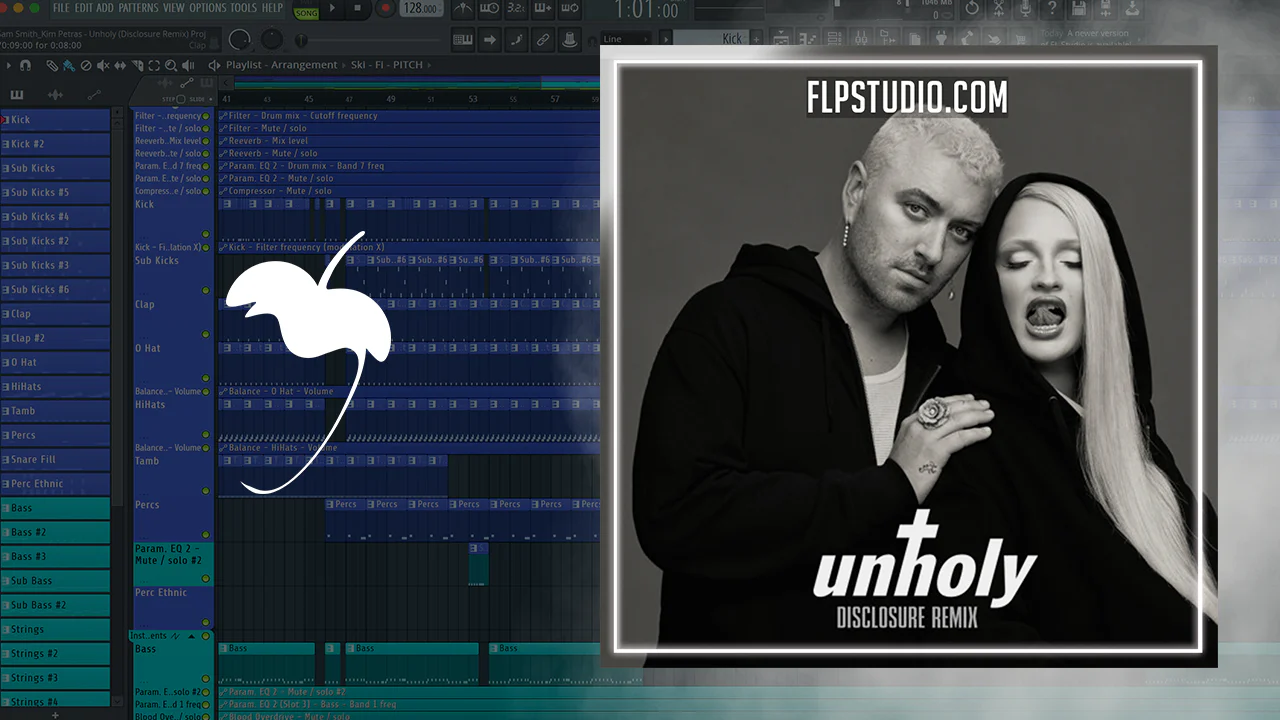Image resolution: width=1280 pixels, height=720 pixels.
Task: Click the 128 tempo field
Action: [424, 9]
